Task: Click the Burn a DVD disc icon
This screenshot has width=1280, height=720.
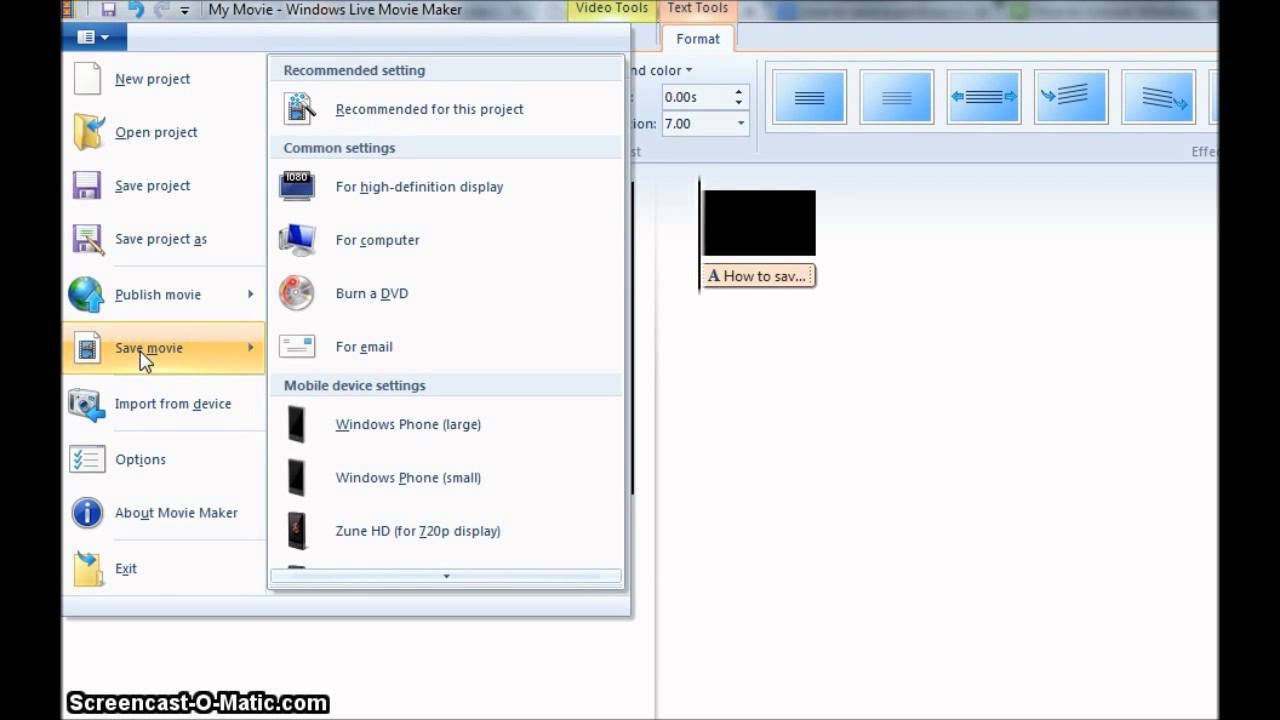Action: tap(297, 293)
